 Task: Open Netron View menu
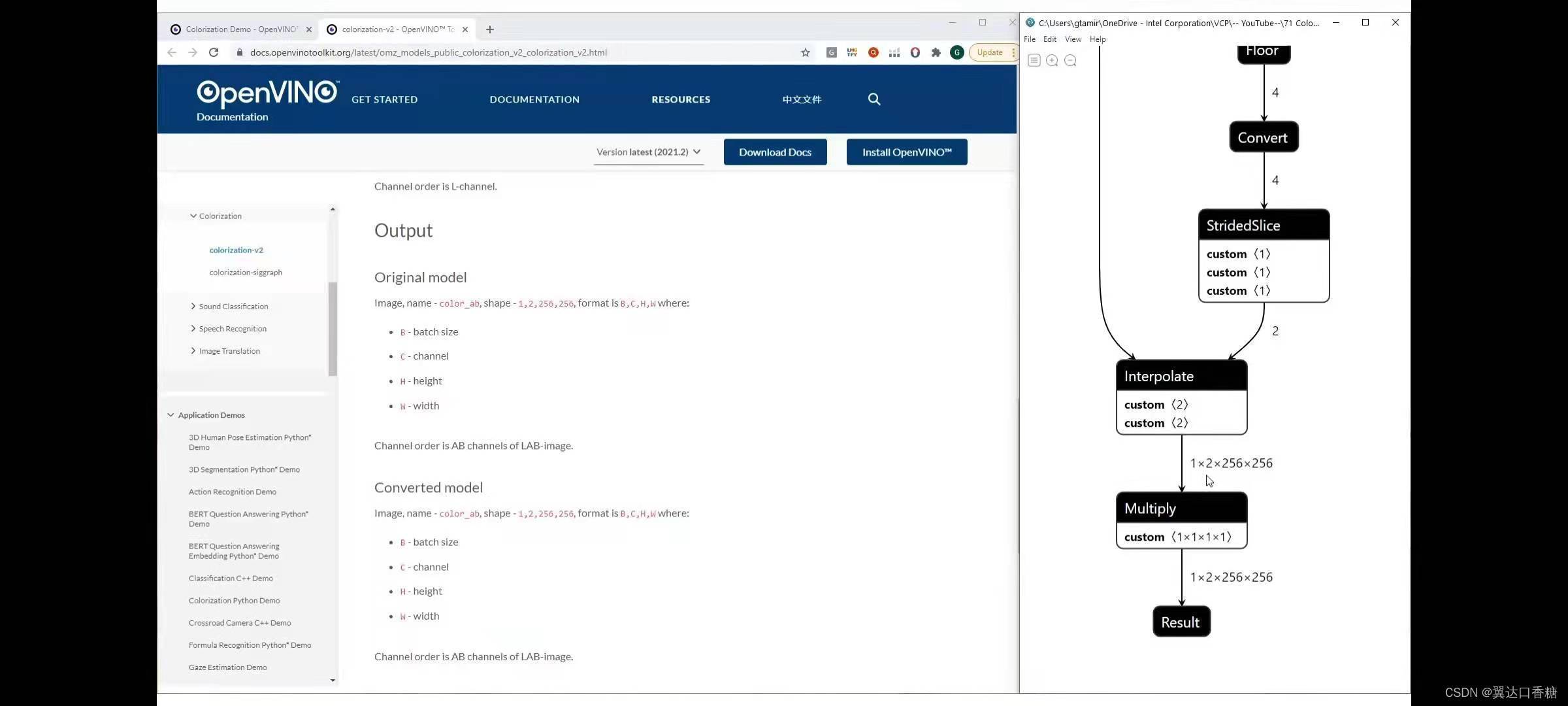(x=1073, y=39)
